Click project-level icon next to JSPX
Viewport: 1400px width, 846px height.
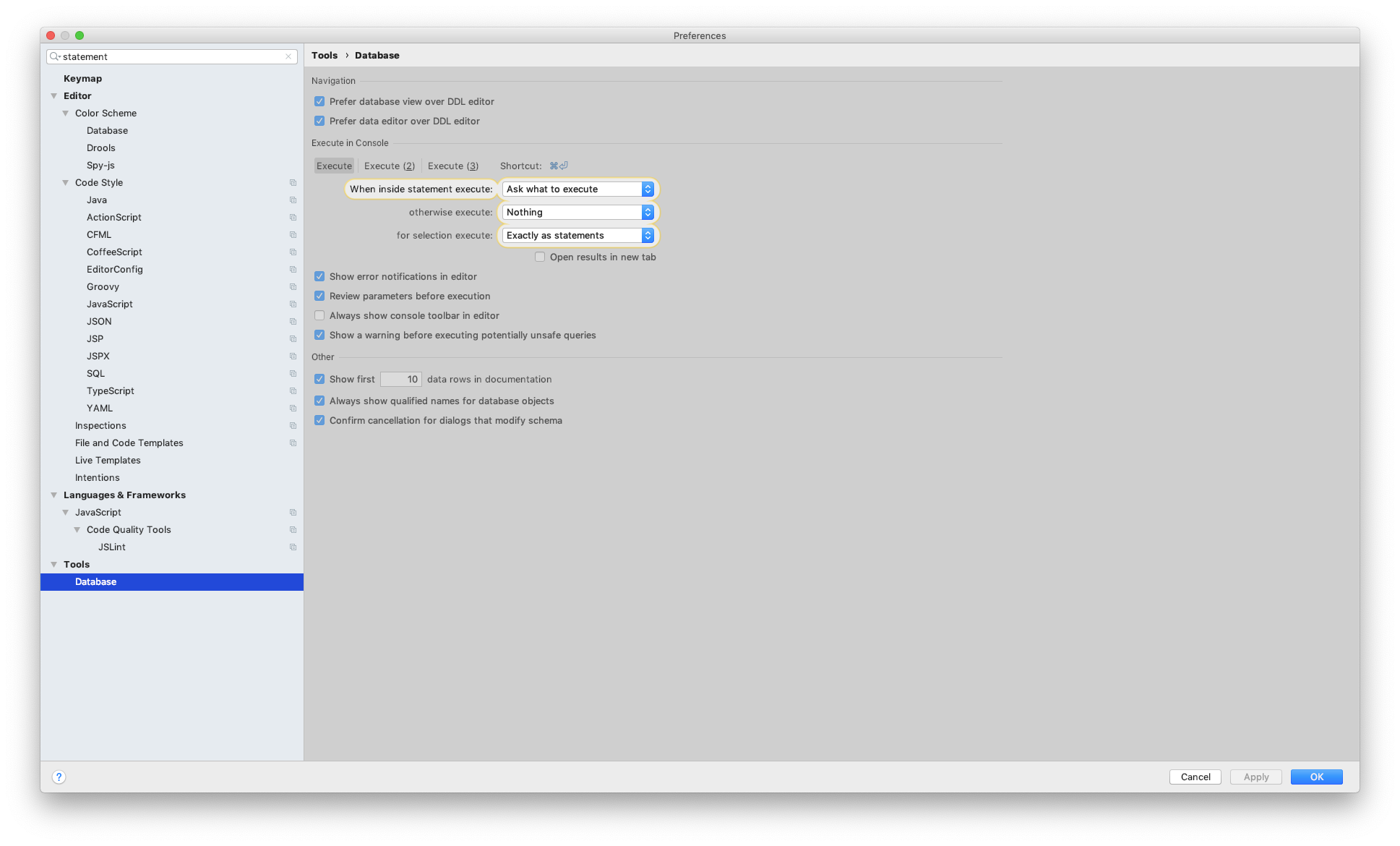coord(293,356)
